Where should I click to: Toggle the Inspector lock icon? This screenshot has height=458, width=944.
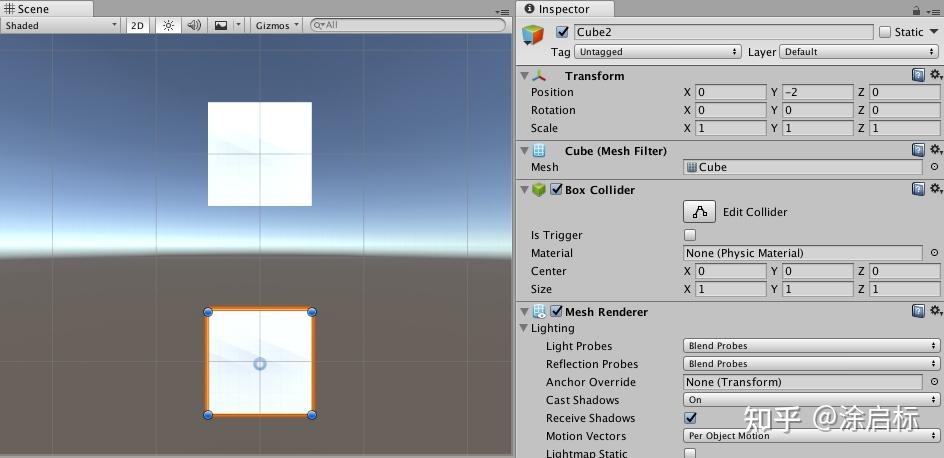(x=916, y=10)
